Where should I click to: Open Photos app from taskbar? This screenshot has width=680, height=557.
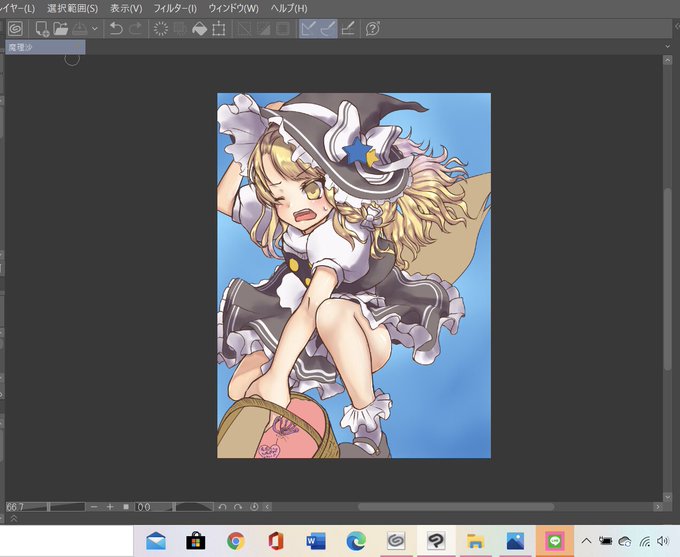[515, 541]
